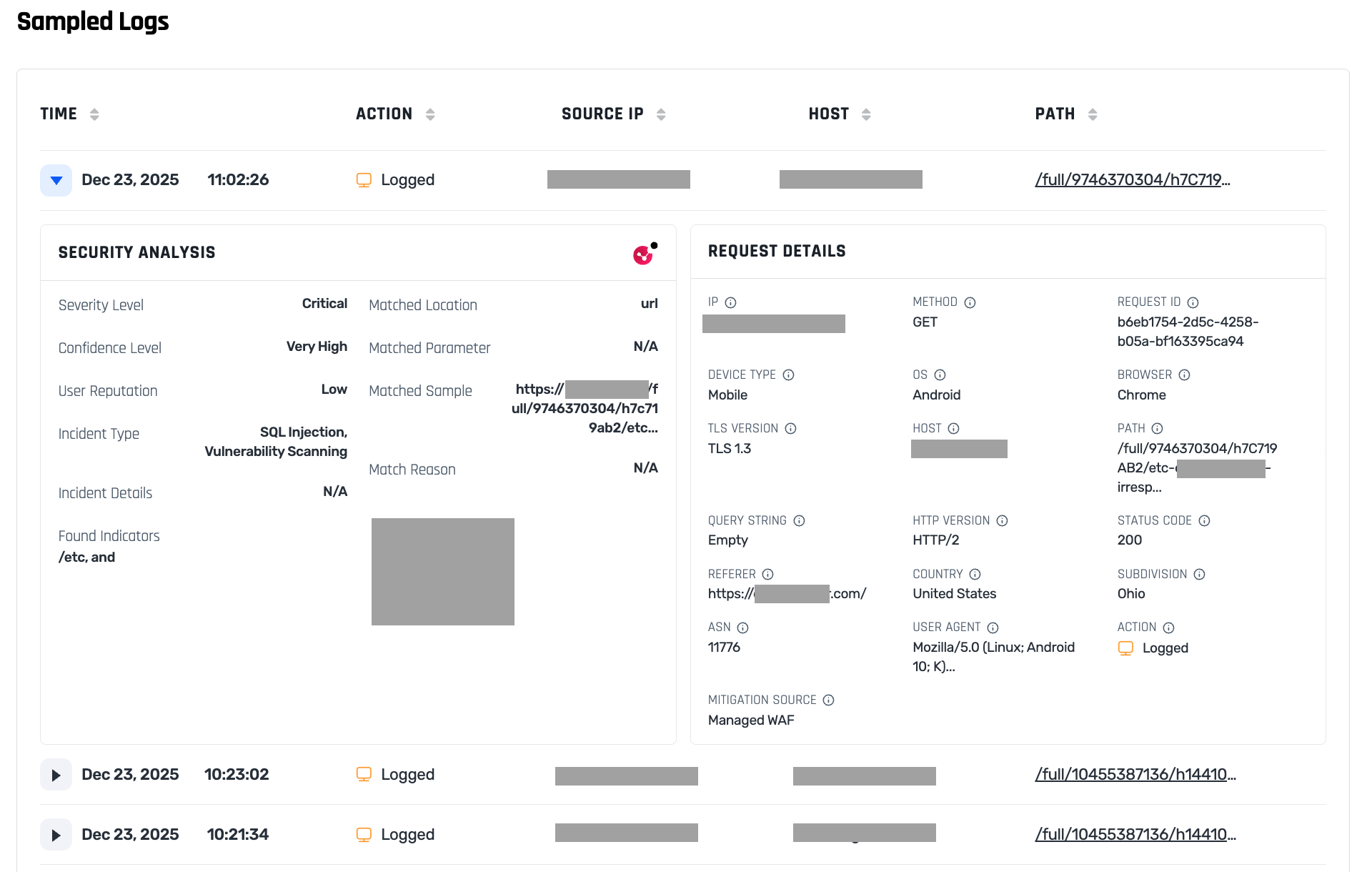1372x872 pixels.
Task: Collapse the expanded Dec 23 11:02:26 log entry
Action: point(56,180)
